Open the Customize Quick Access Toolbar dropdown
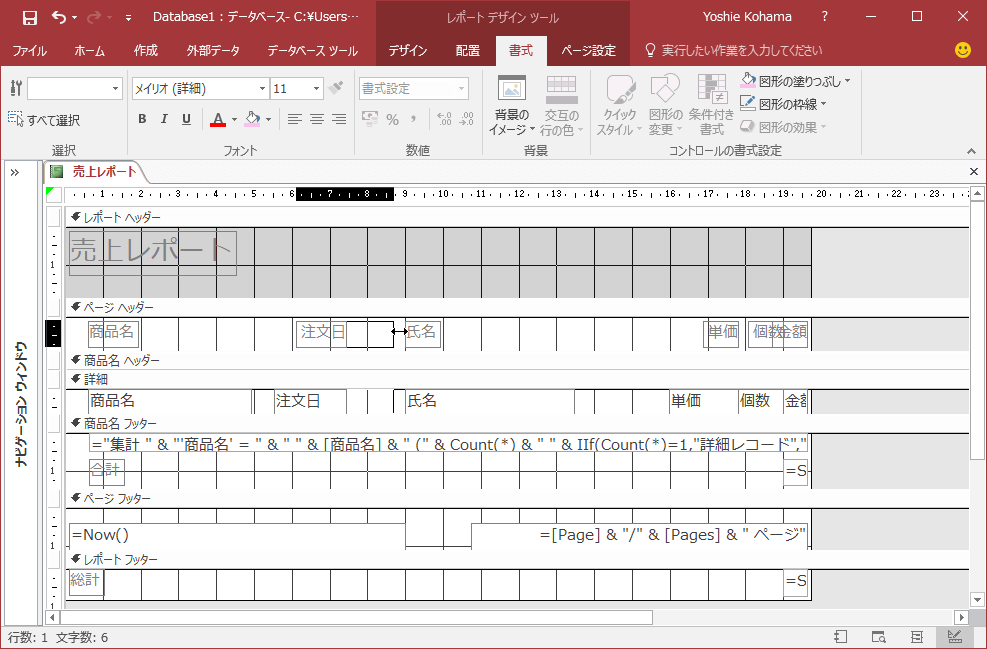The height and width of the screenshot is (649, 987). coord(128,18)
